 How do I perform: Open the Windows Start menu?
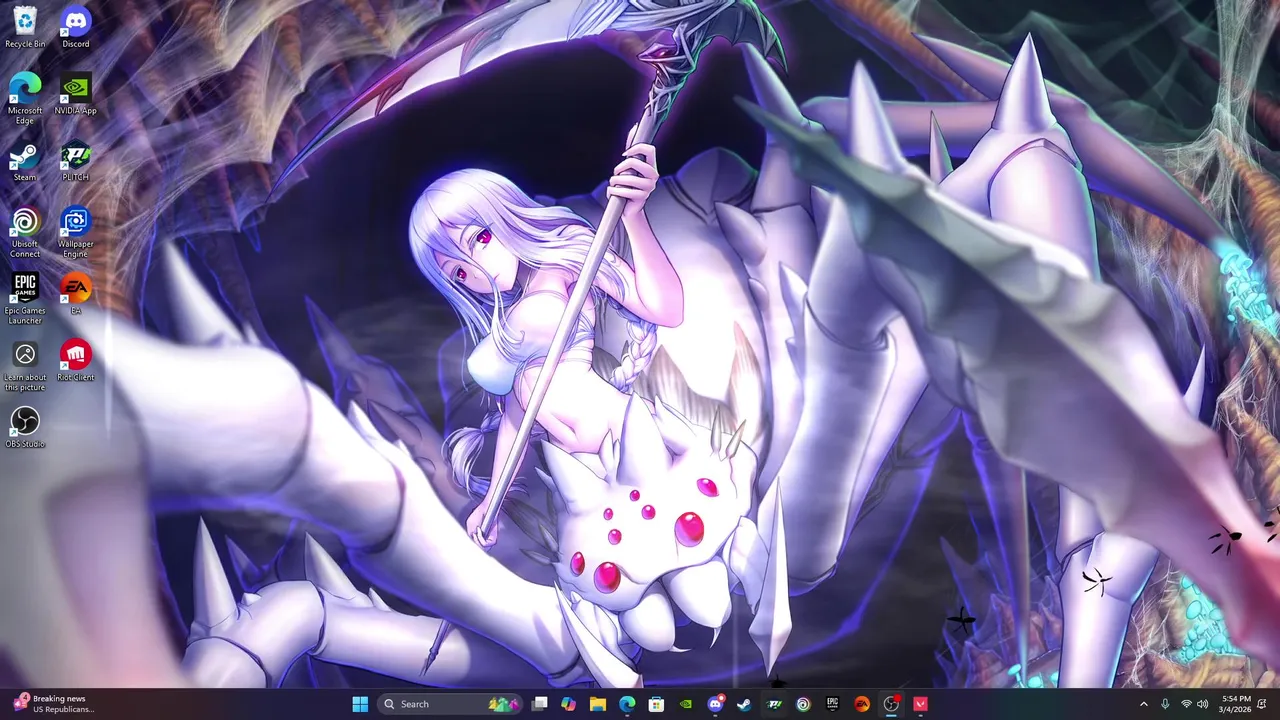coord(360,704)
